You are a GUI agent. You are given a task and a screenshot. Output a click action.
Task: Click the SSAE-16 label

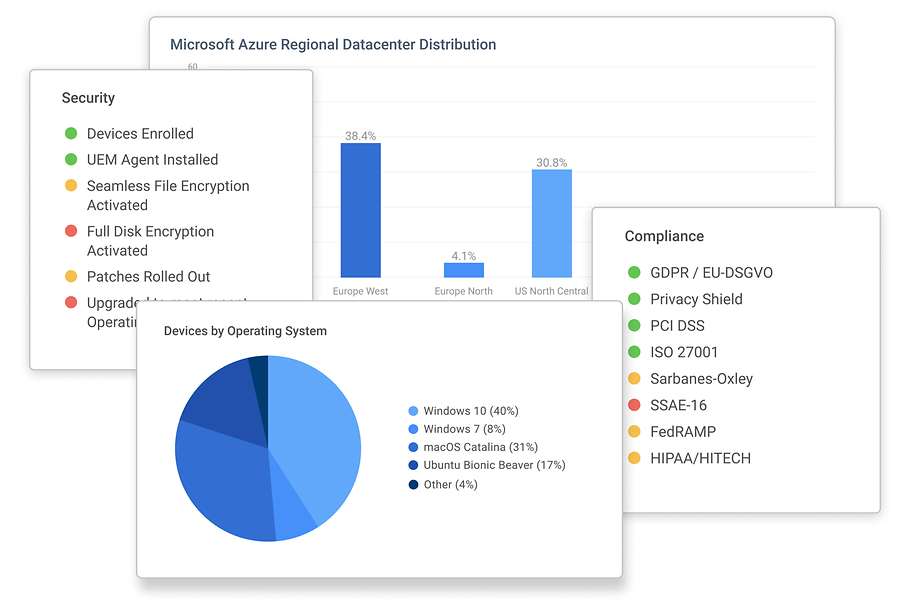point(678,405)
